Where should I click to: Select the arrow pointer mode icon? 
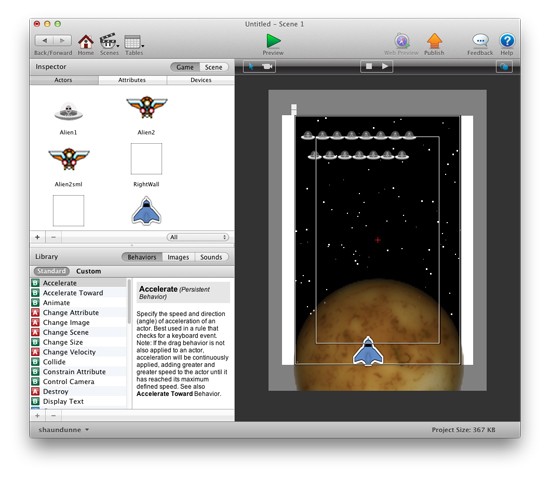coord(251,66)
